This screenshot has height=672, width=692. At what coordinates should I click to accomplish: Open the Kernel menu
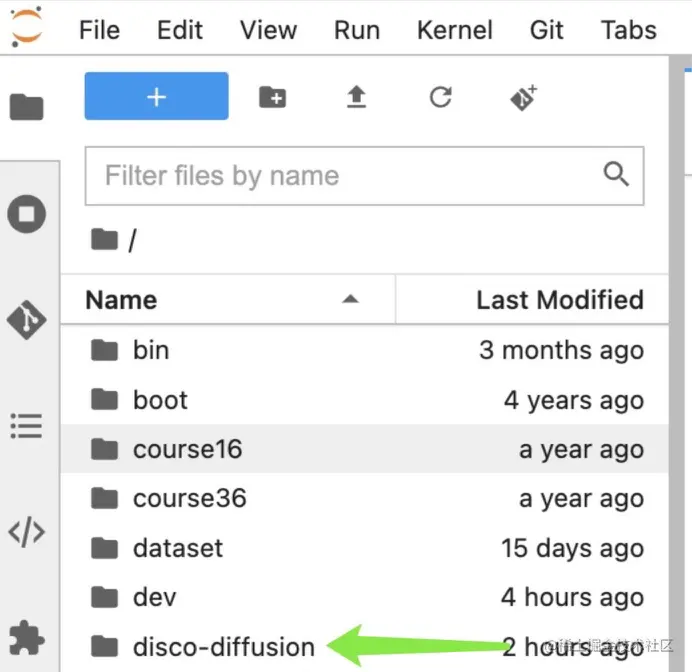[455, 30]
